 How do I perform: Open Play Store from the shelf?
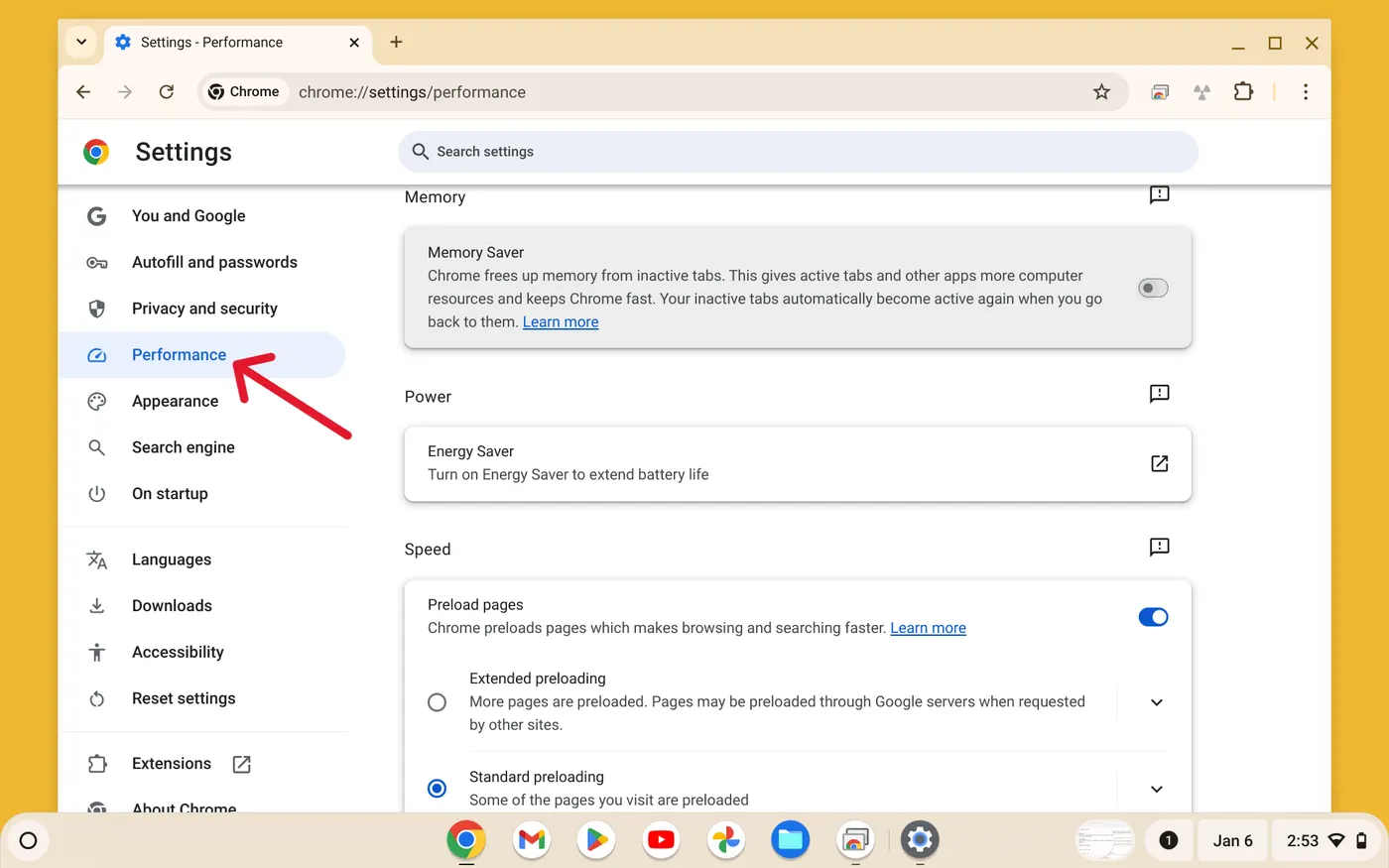pyautogui.click(x=596, y=840)
